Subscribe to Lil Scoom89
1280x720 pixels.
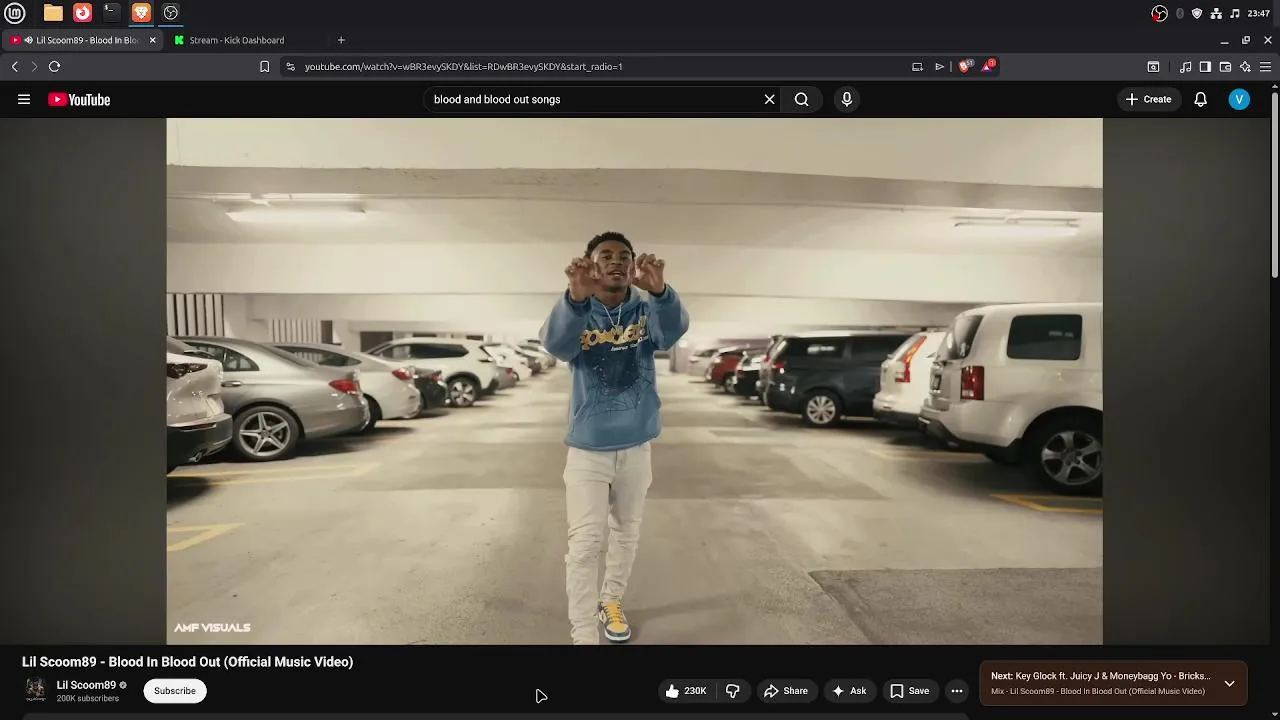tap(175, 691)
